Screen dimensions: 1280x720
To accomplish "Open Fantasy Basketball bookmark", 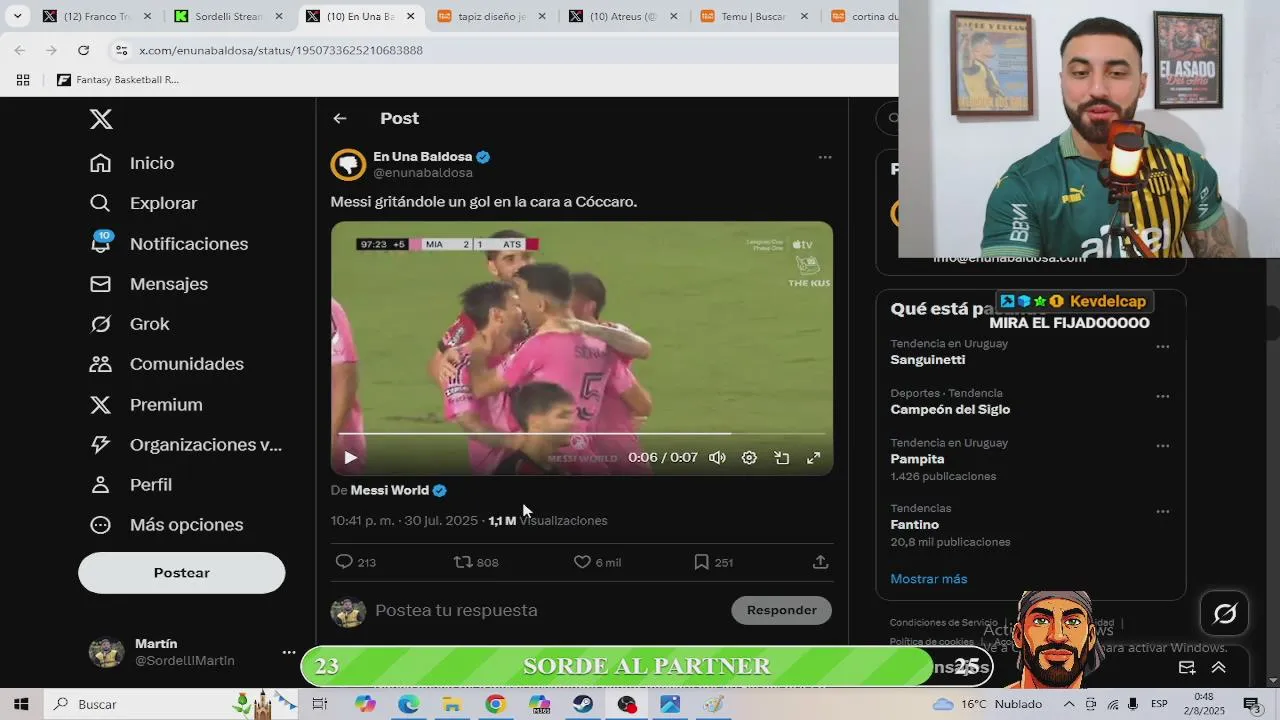I will click(118, 80).
